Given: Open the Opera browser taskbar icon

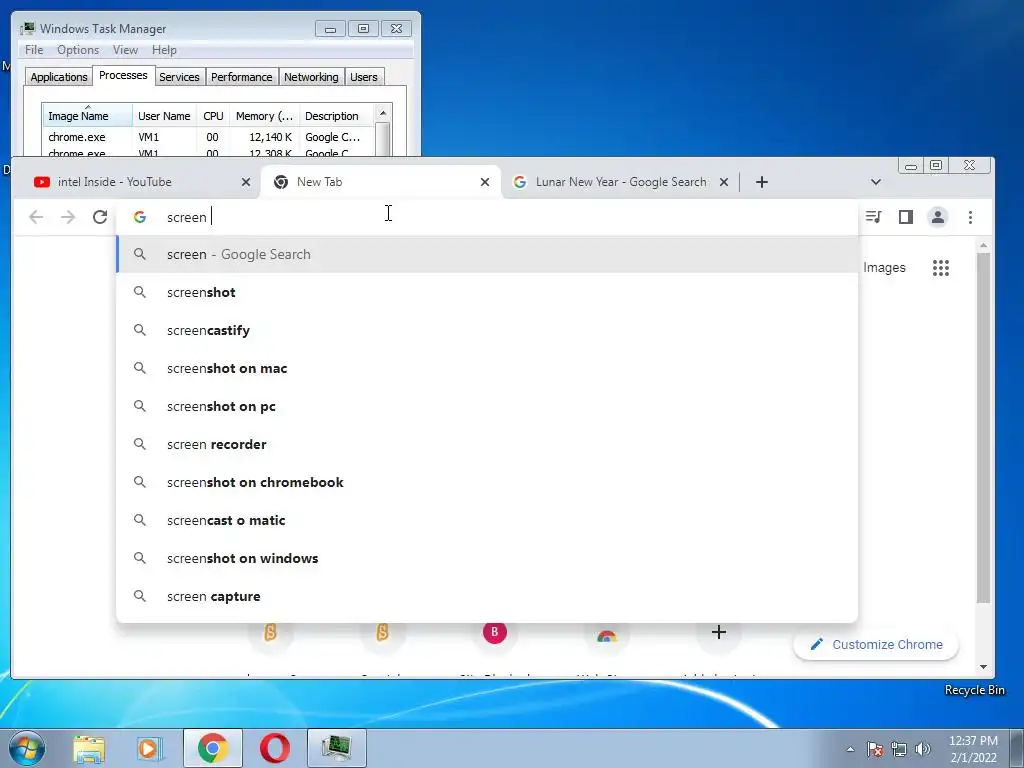Looking at the screenshot, I should click(x=275, y=748).
